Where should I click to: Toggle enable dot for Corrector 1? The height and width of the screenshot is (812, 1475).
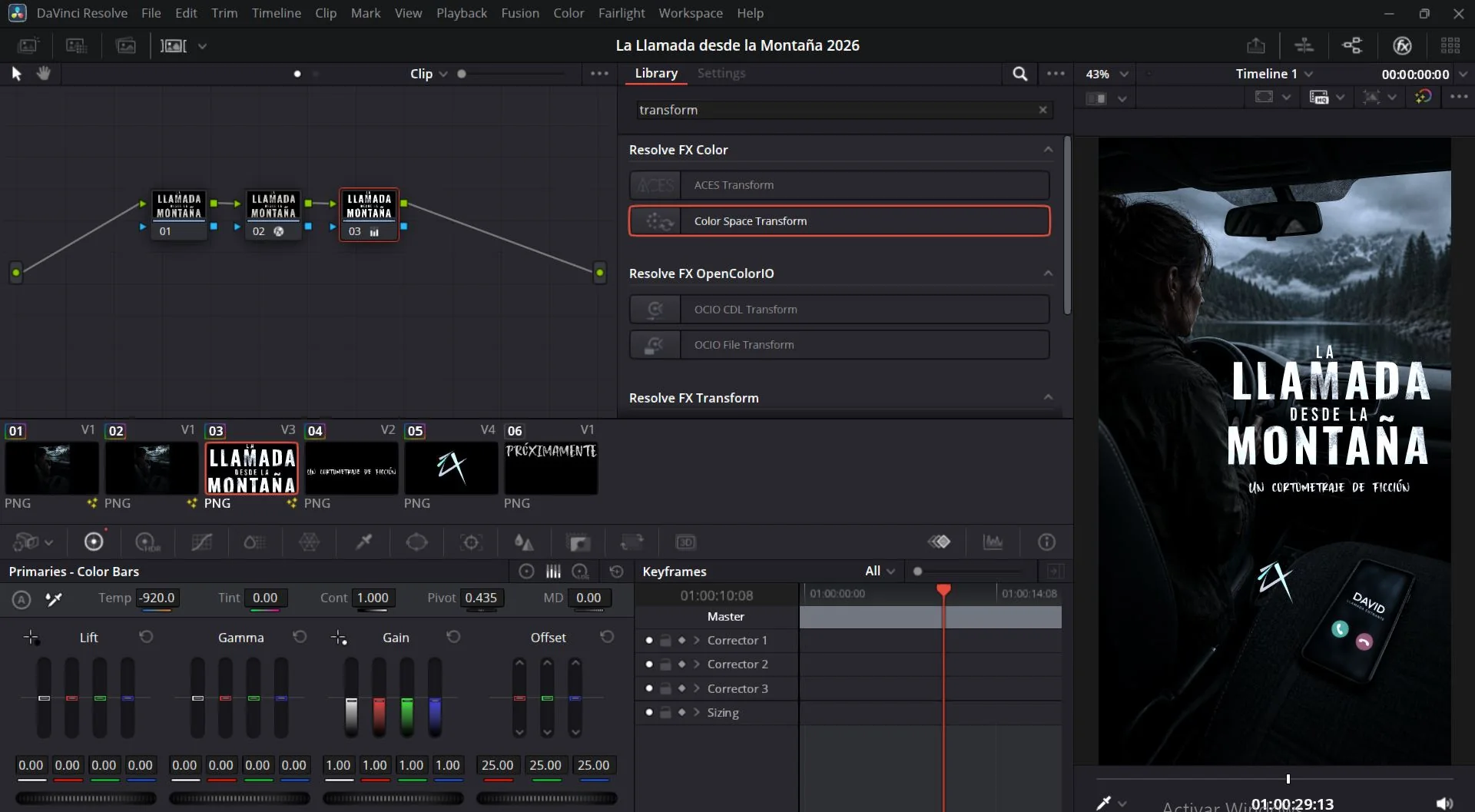click(649, 640)
